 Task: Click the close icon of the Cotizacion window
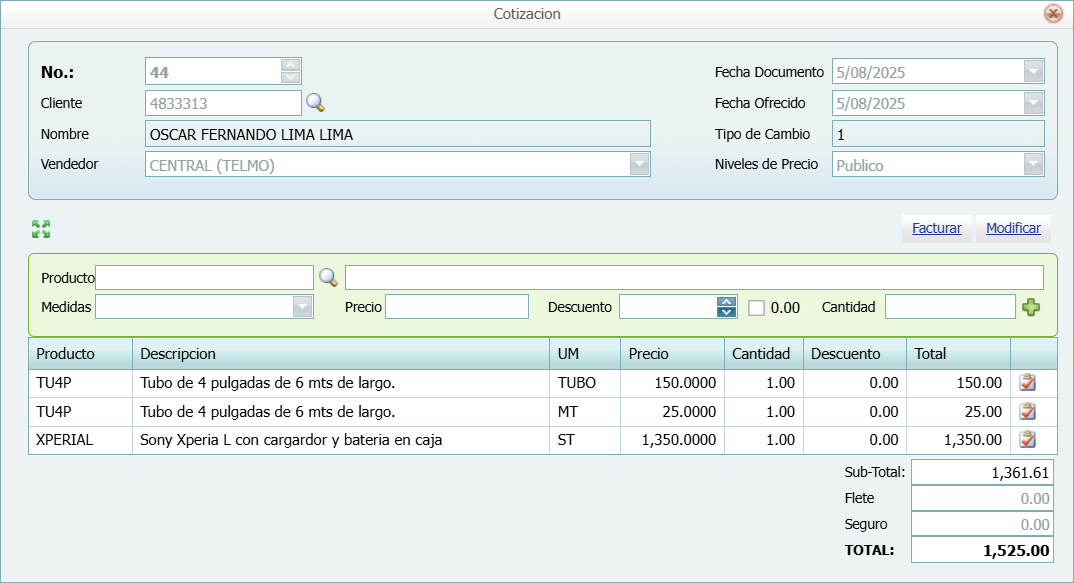(1052, 14)
